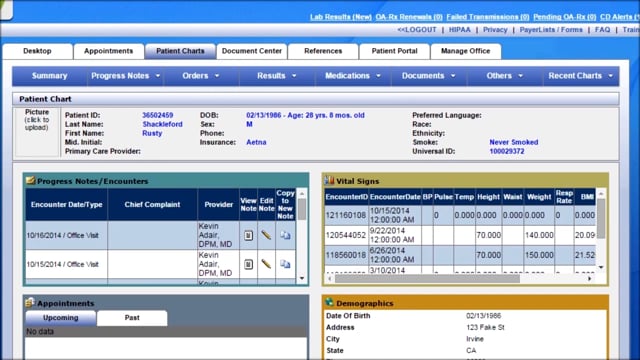
Task: Open the Orders dropdown menu
Action: 201,76
